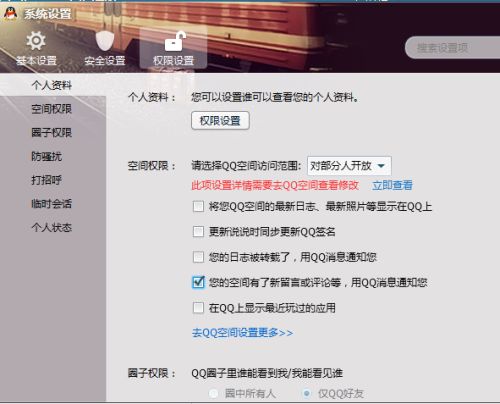Open 基本设置 gear icon tab

pos(36,49)
